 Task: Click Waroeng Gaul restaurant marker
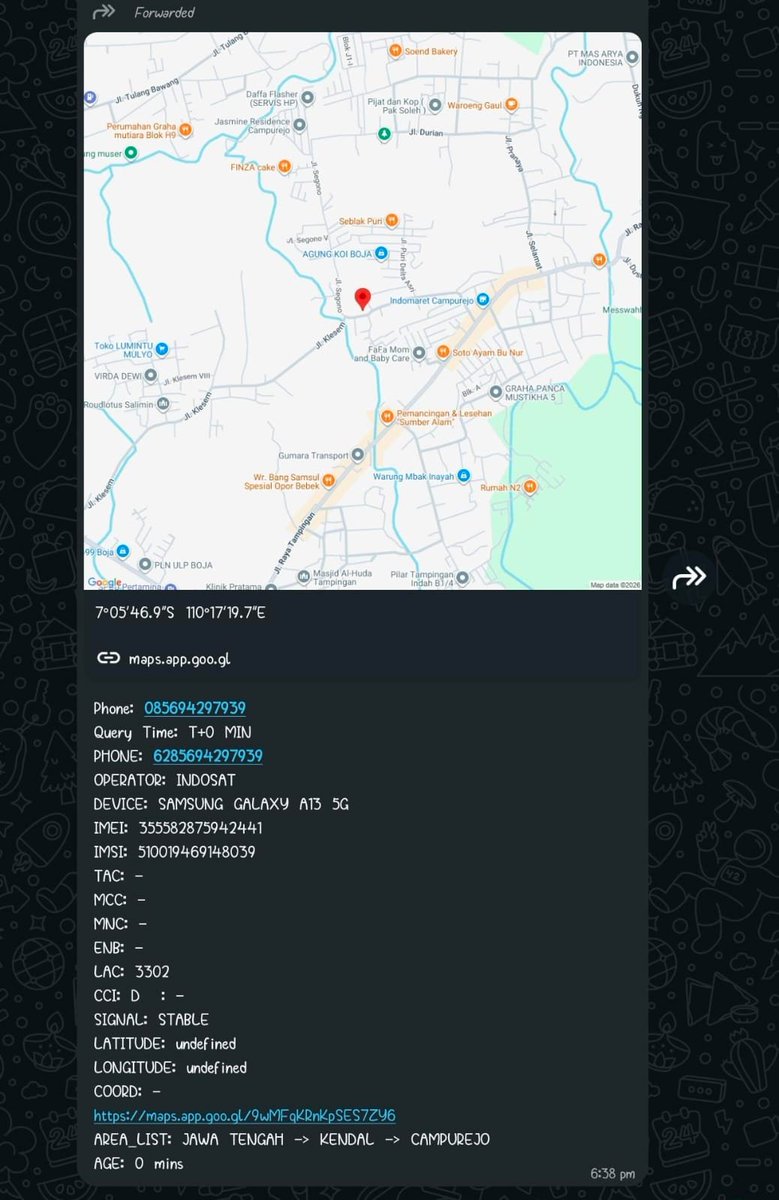(511, 103)
